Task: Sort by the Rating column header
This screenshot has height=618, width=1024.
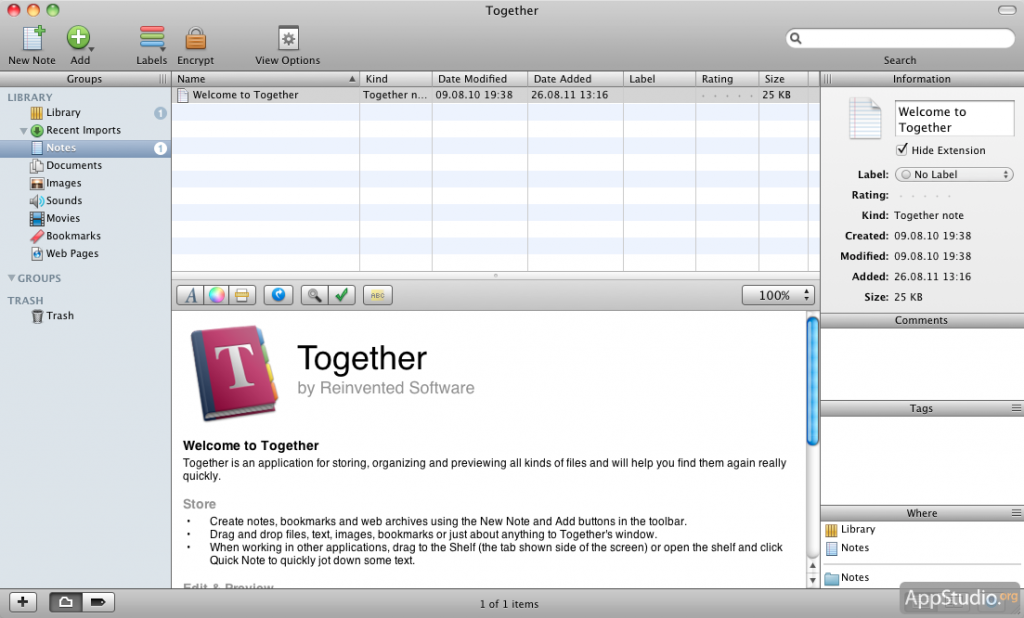Action: pos(728,78)
